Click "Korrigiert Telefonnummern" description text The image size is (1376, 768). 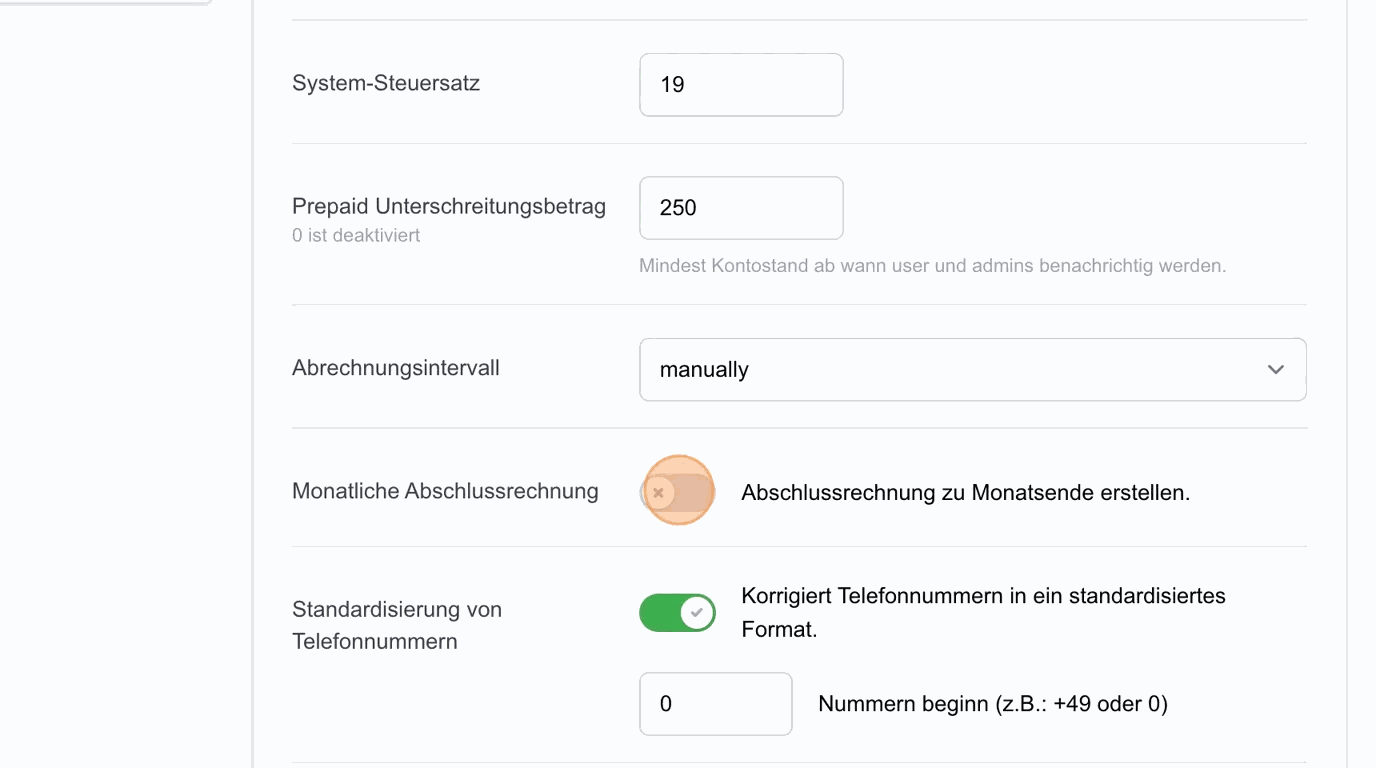click(x=984, y=613)
